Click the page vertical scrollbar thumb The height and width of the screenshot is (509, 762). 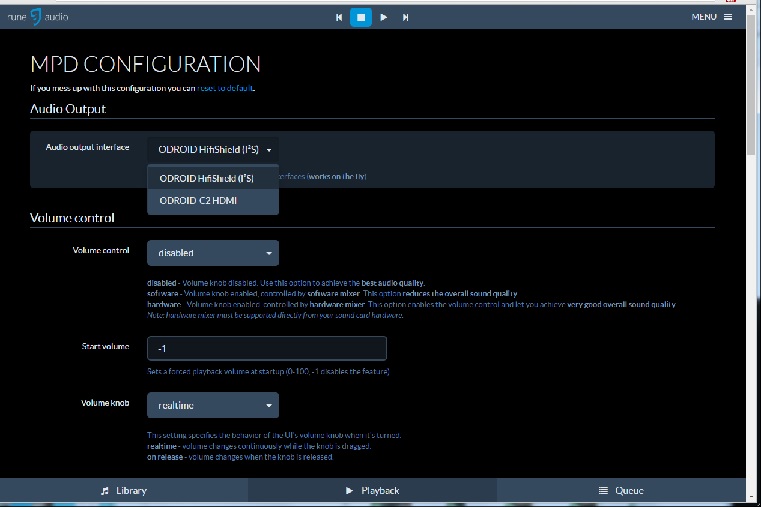[751, 83]
